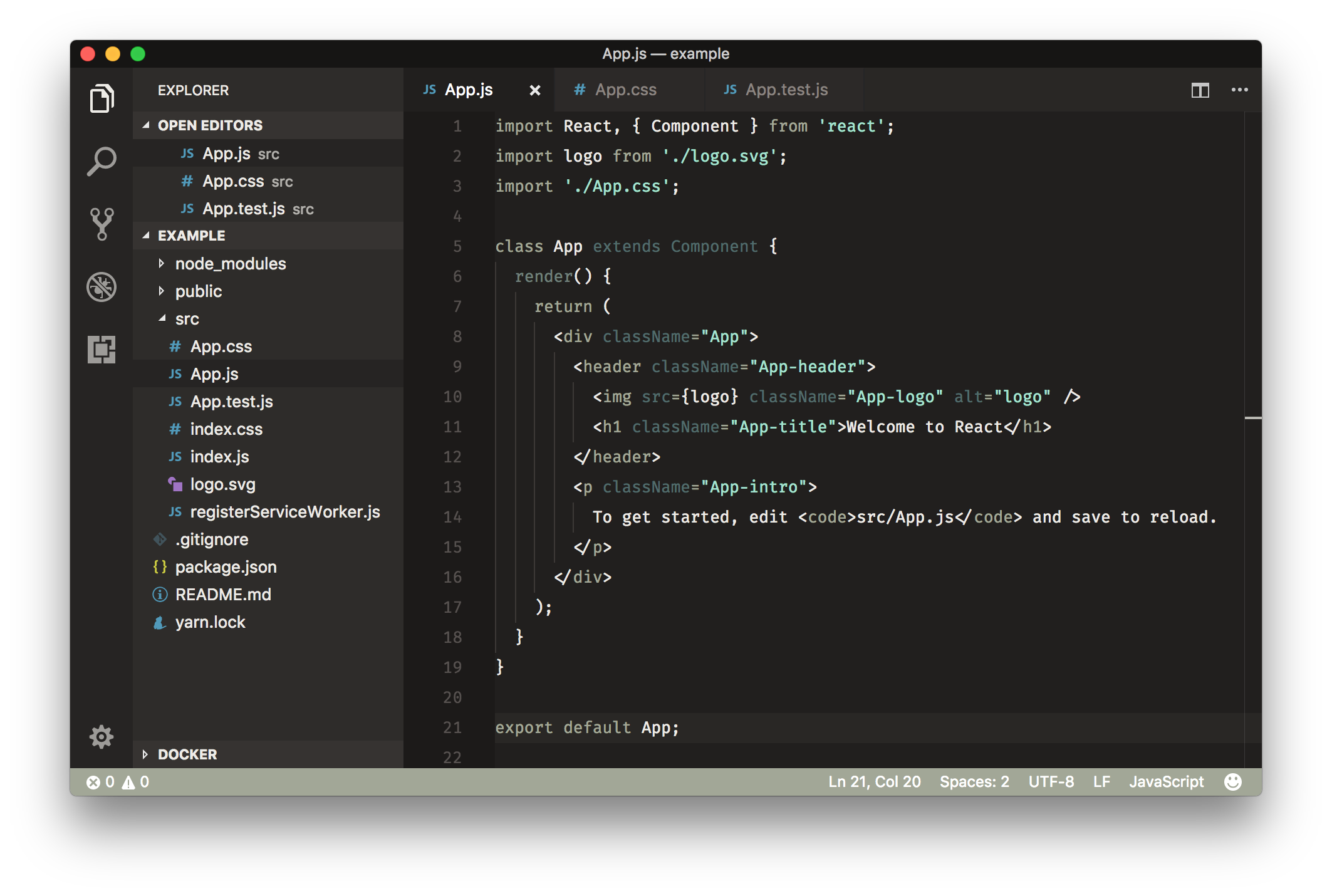
Task: Click the feedback smiley in status bar
Action: pyautogui.click(x=1232, y=781)
